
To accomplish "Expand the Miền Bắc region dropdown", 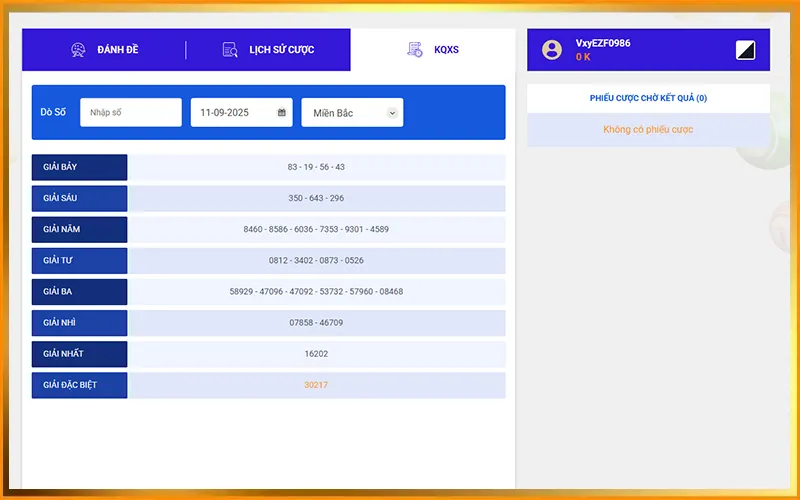I will (x=351, y=113).
